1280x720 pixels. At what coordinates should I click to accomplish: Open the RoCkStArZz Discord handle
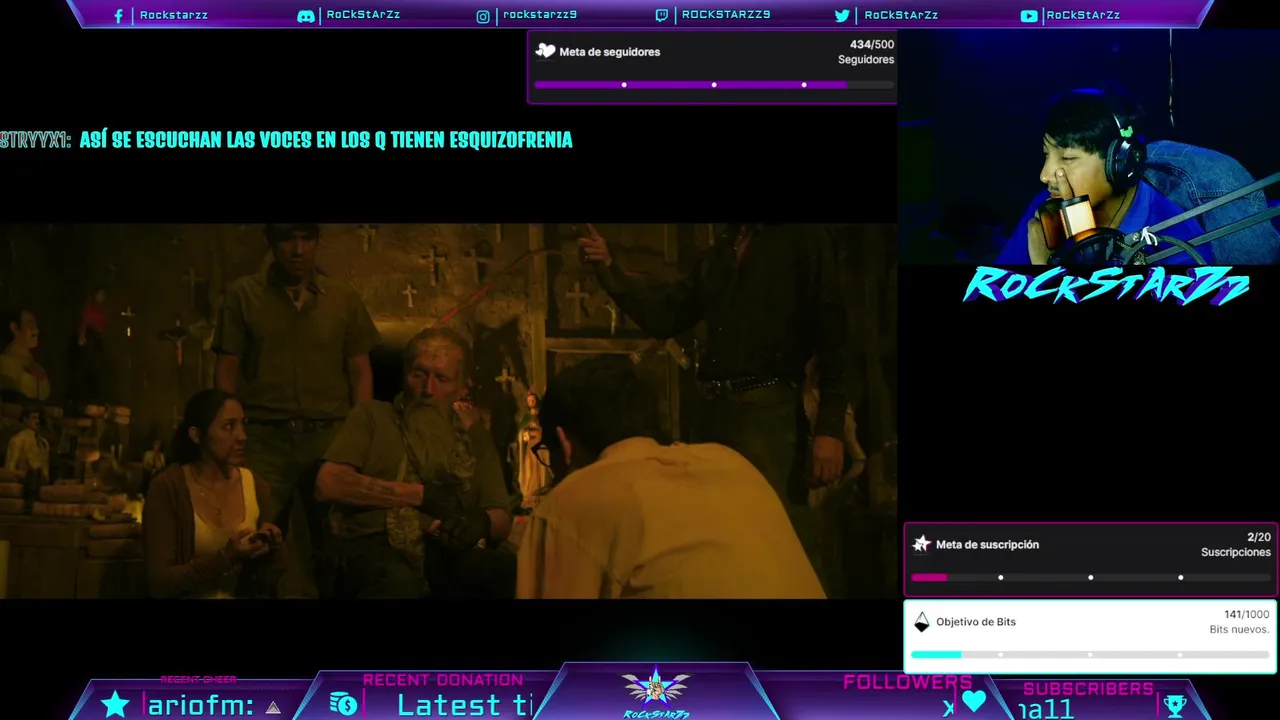tap(363, 15)
